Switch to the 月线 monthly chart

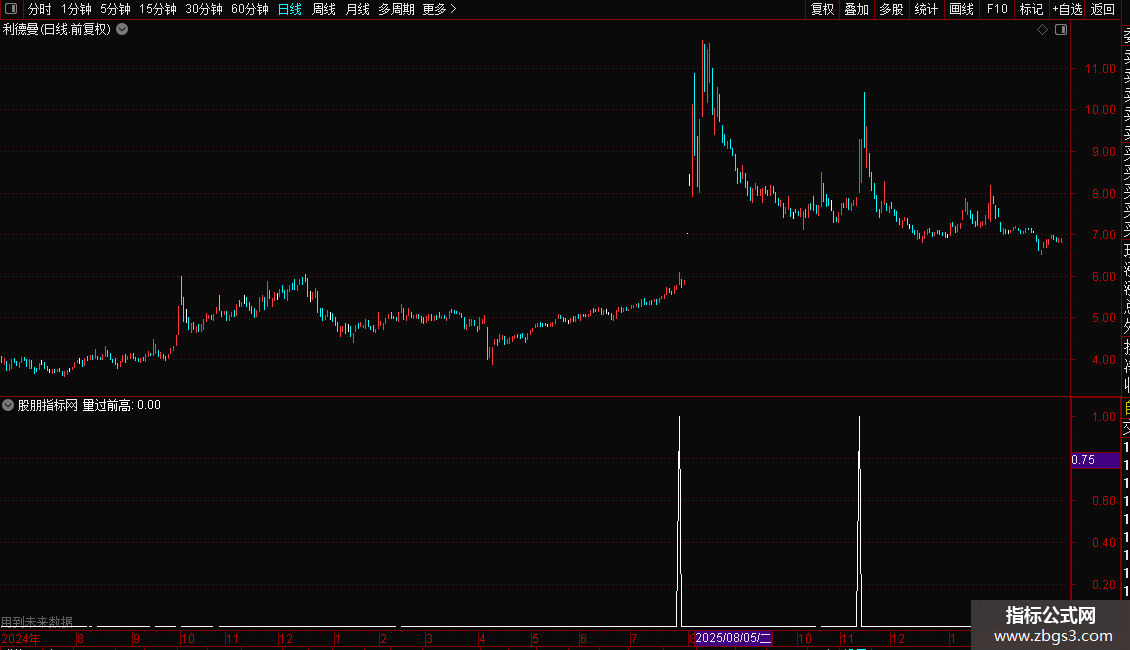tap(357, 9)
